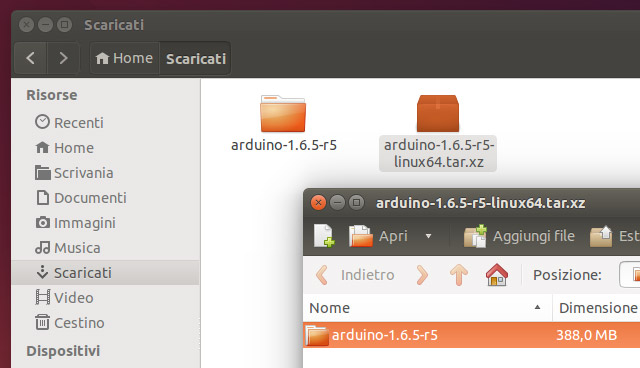Close the archive manager window
640x368 pixels.
tap(318, 202)
